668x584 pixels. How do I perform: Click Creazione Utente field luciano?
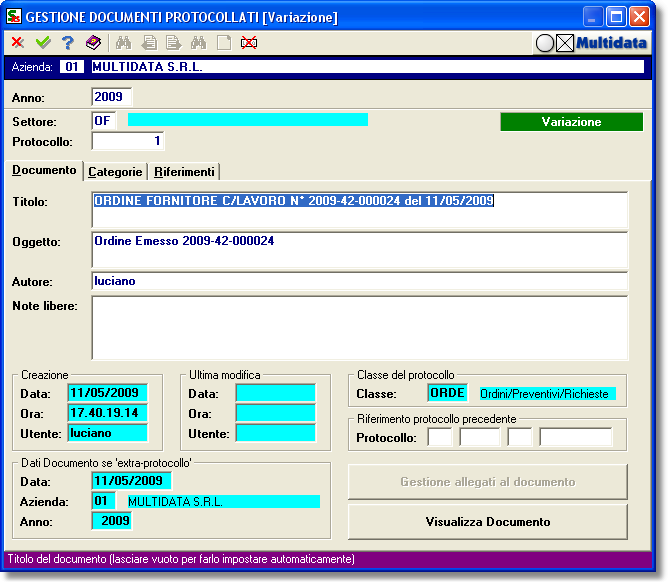point(107,433)
